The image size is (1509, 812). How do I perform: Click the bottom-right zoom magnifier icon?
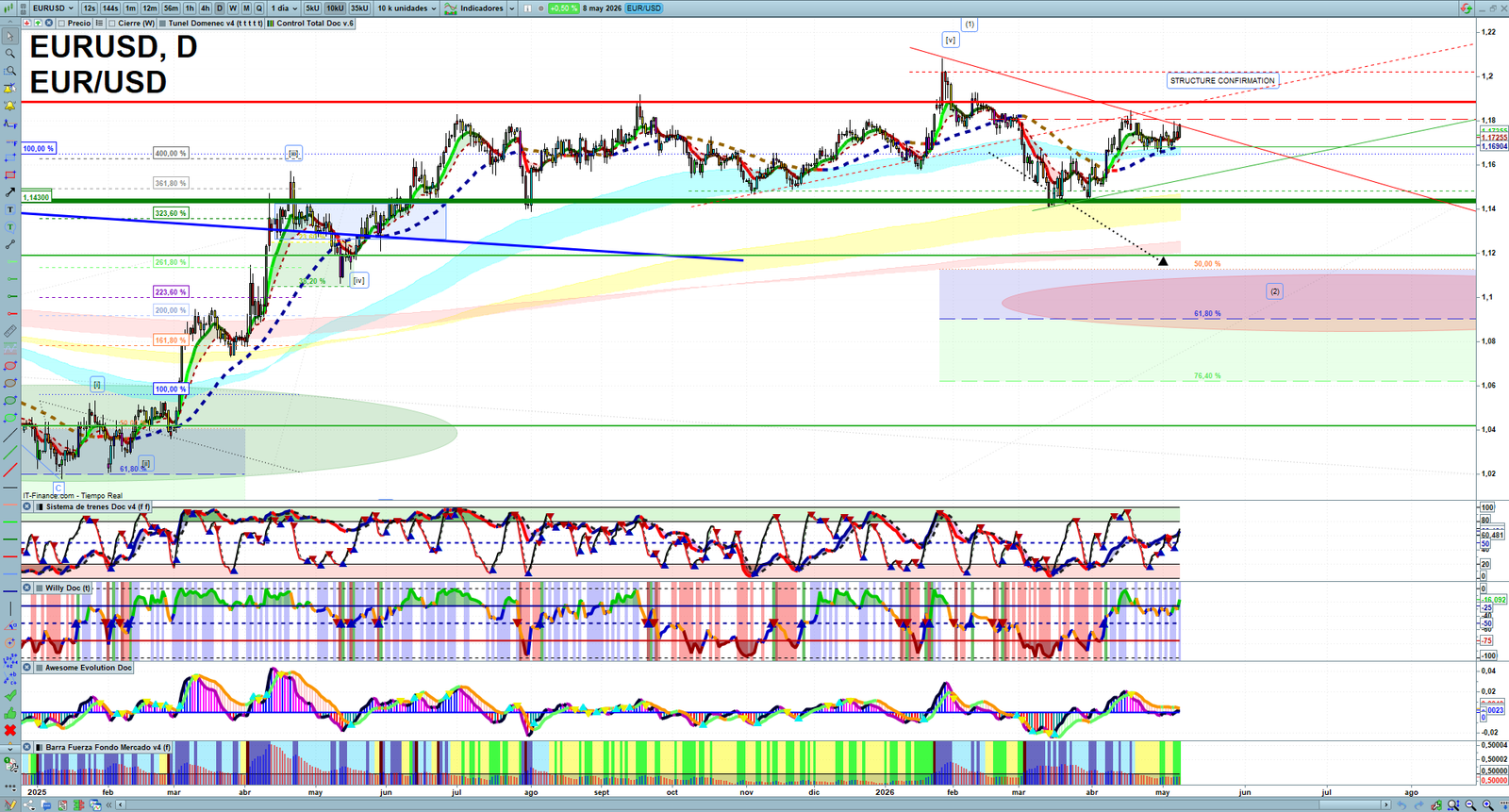point(1487,805)
